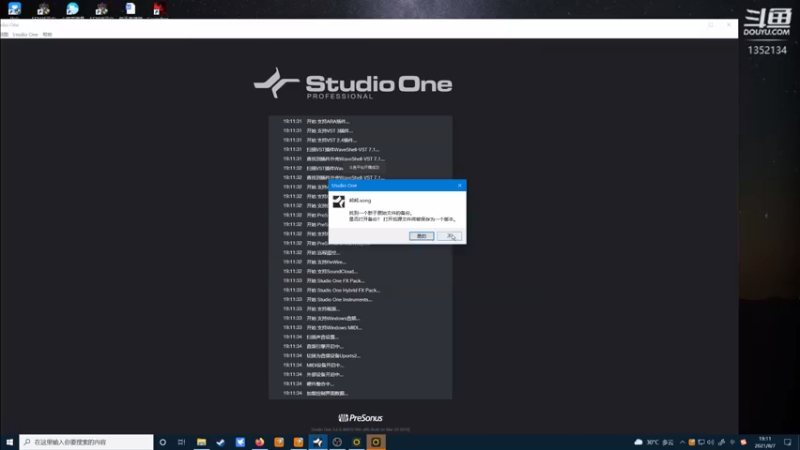Open the highlighted yellow ring app on taskbar

[x=376, y=442]
